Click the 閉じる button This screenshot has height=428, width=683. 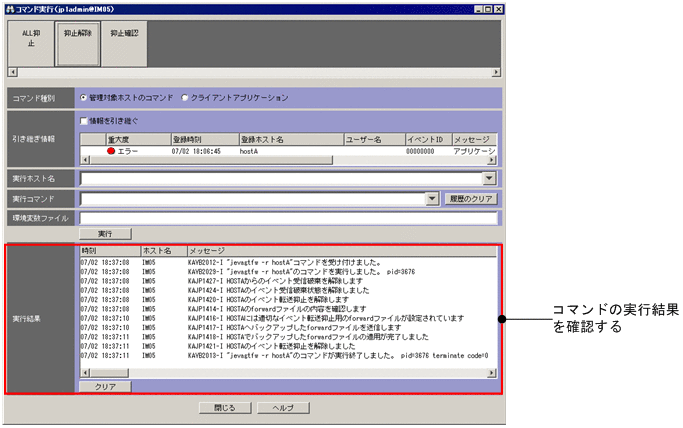(225, 408)
